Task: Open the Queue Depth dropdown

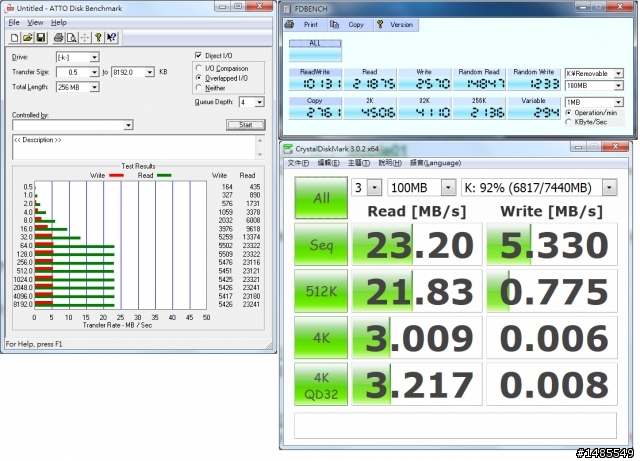Action: [259, 102]
